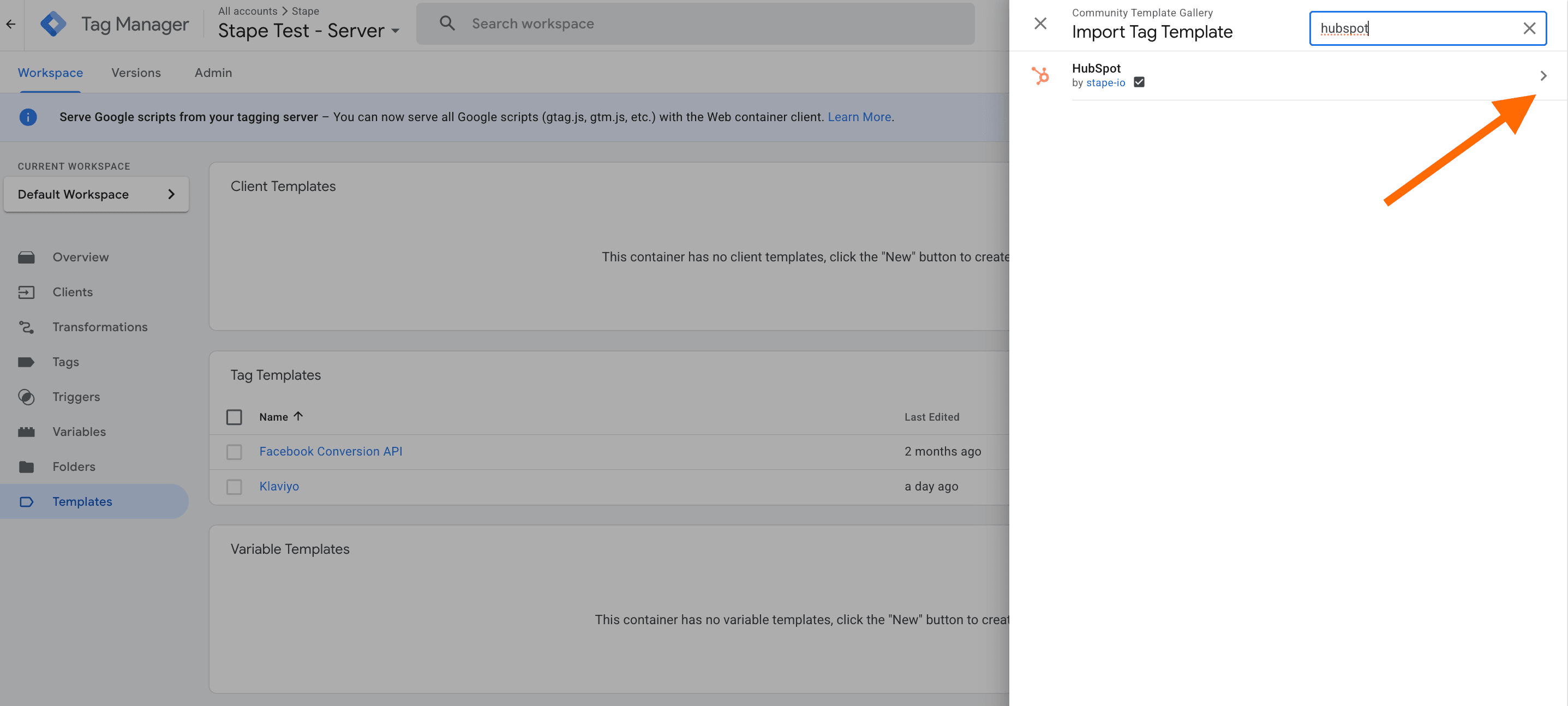Open the Admin tab
1568x706 pixels.
coord(212,73)
